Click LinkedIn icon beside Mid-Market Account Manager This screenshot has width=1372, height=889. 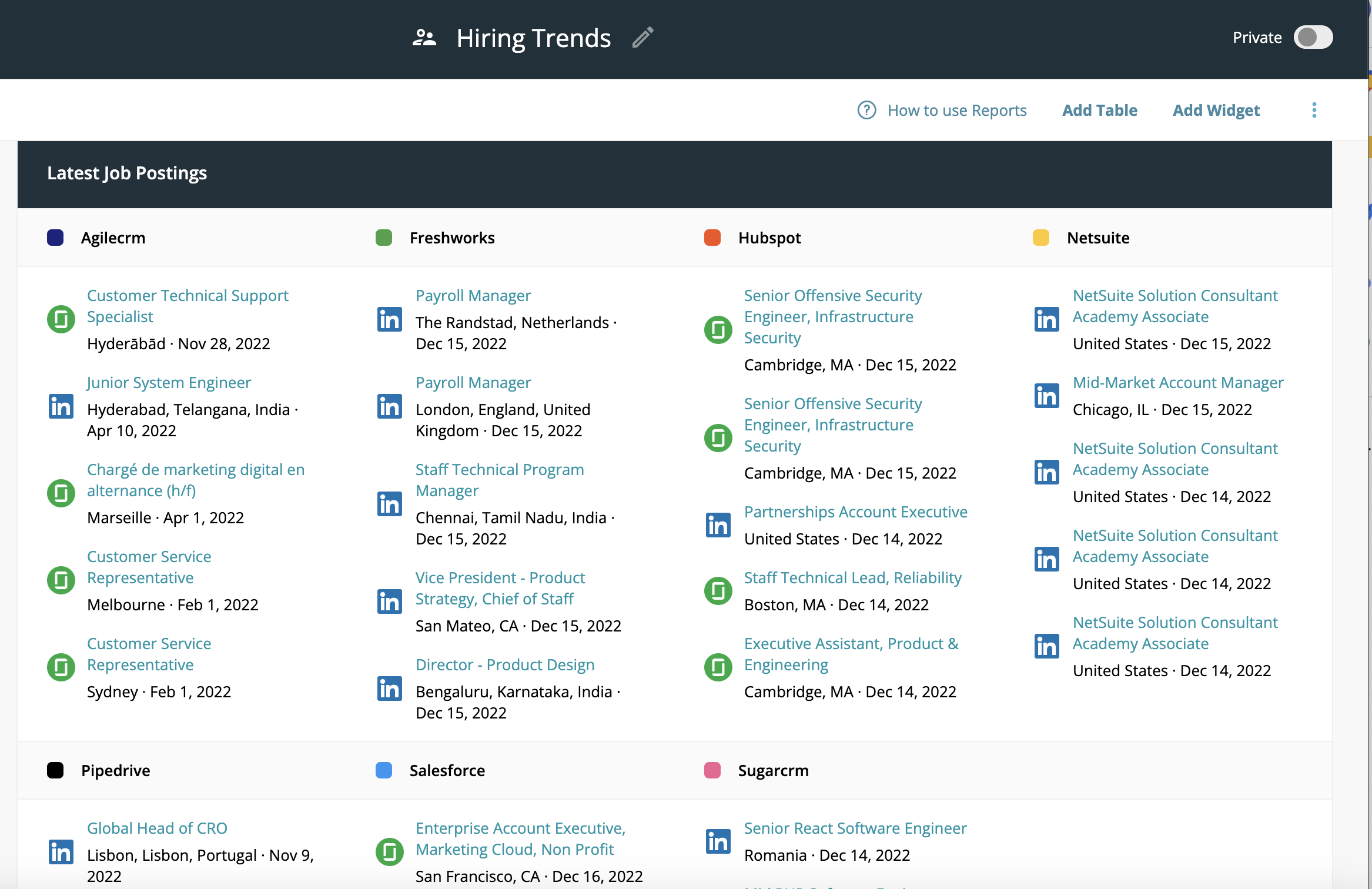pos(1047,396)
